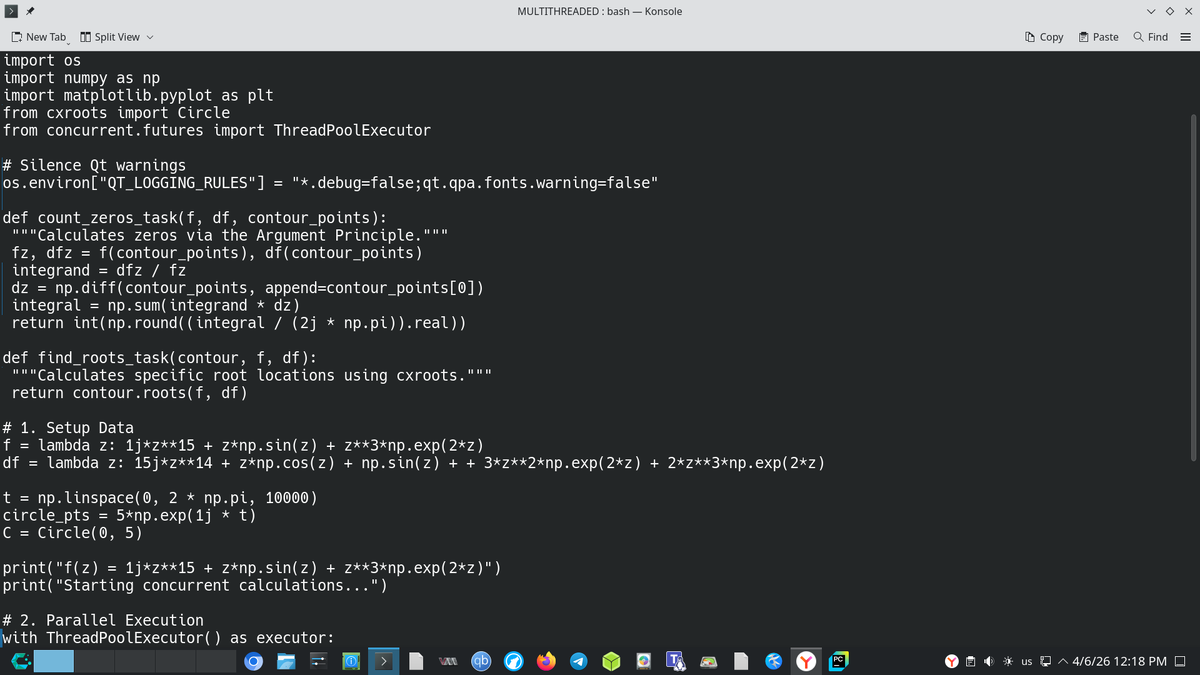Click 'with ThreadPoolExecutor() as executor:' line
1200x675 pixels.
tap(169, 638)
